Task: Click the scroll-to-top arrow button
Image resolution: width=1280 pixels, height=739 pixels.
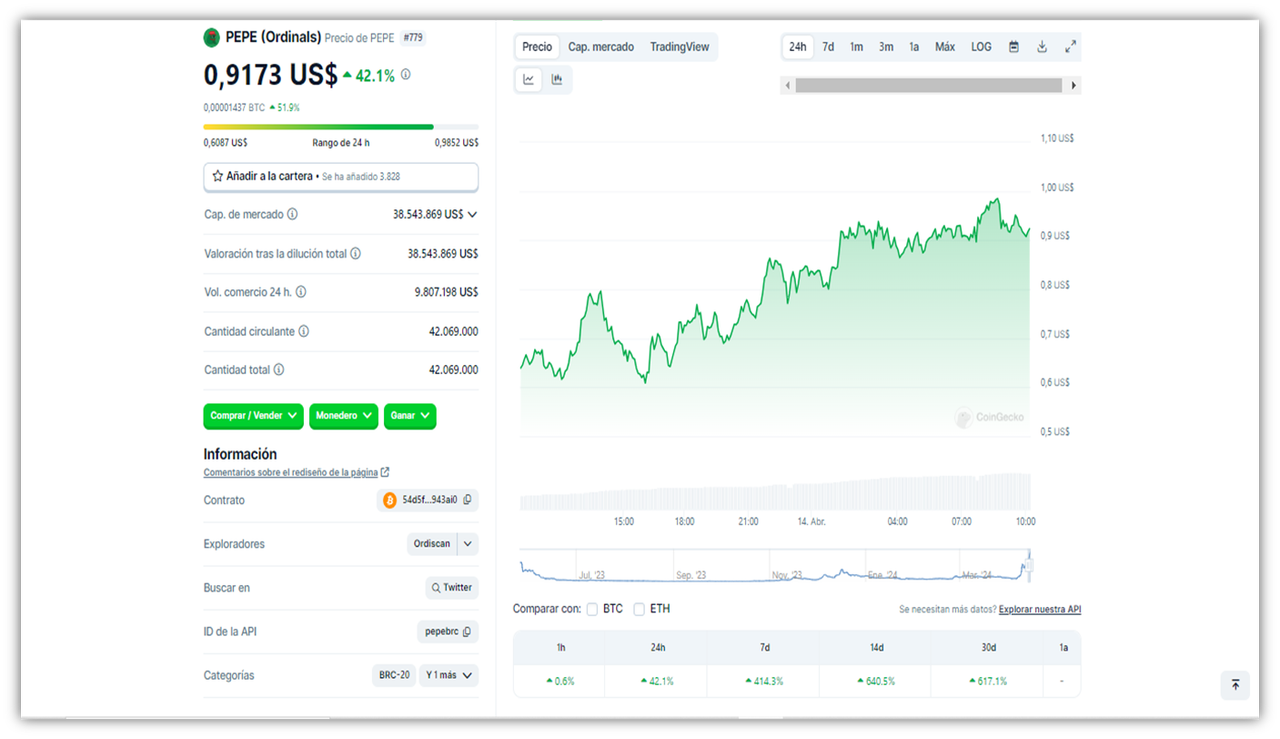Action: click(x=1235, y=685)
